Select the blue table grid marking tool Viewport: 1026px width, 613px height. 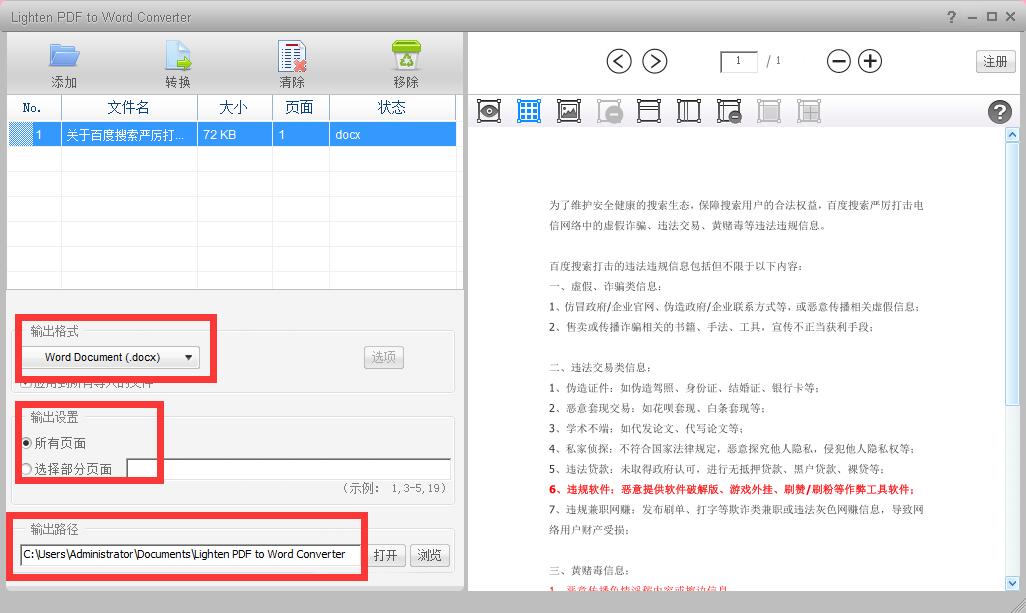pos(529,111)
